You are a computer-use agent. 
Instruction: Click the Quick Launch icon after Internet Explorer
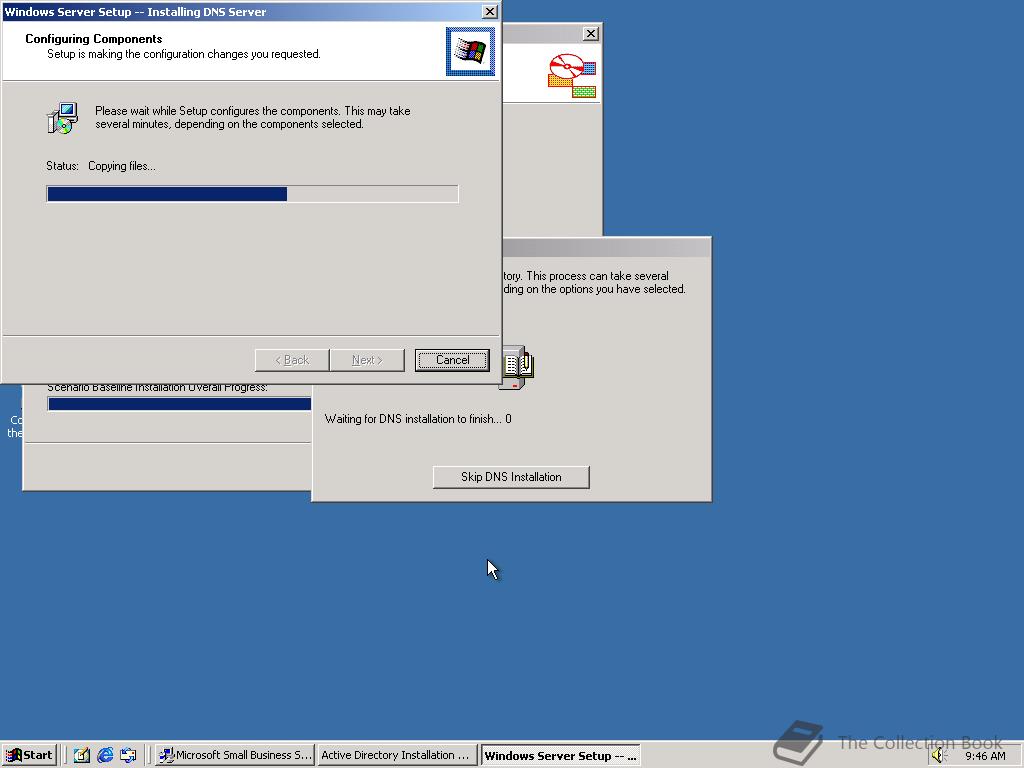(x=128, y=755)
